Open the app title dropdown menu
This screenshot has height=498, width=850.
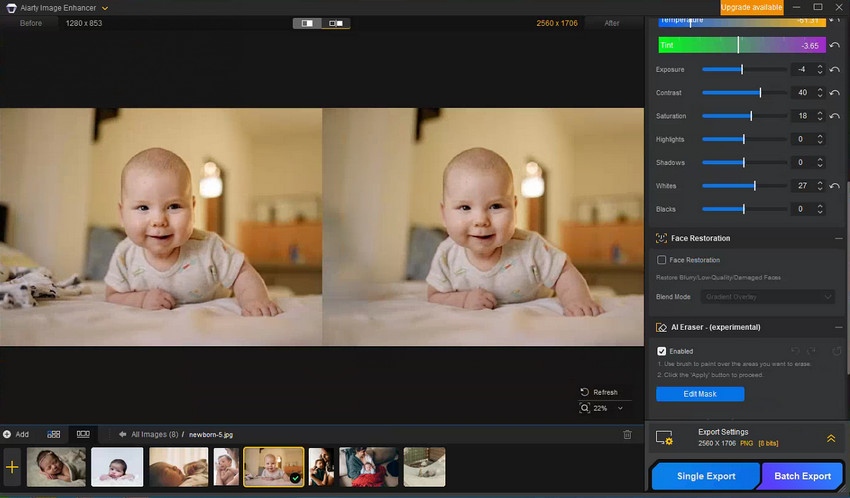pyautogui.click(x=105, y=7)
